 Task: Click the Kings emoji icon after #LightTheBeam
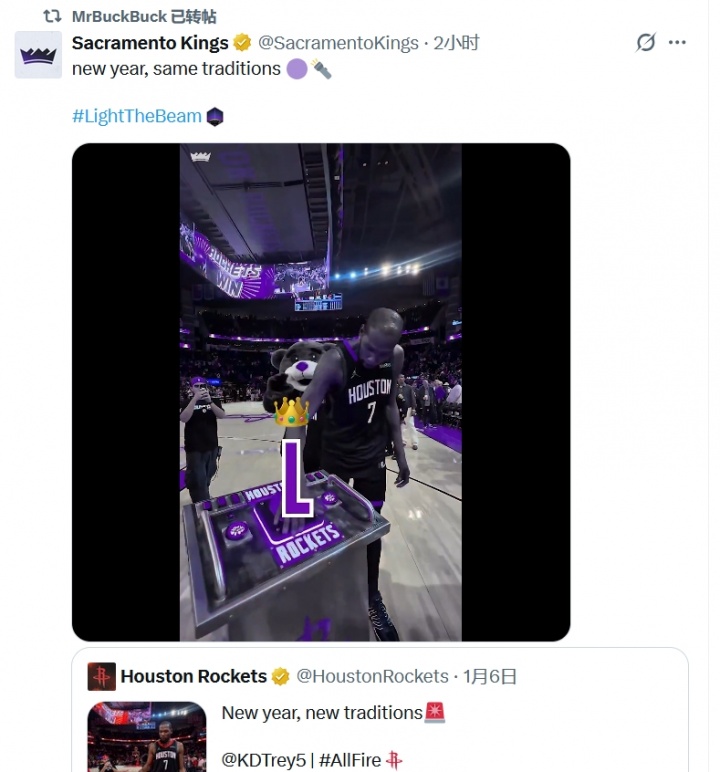pyautogui.click(x=215, y=117)
